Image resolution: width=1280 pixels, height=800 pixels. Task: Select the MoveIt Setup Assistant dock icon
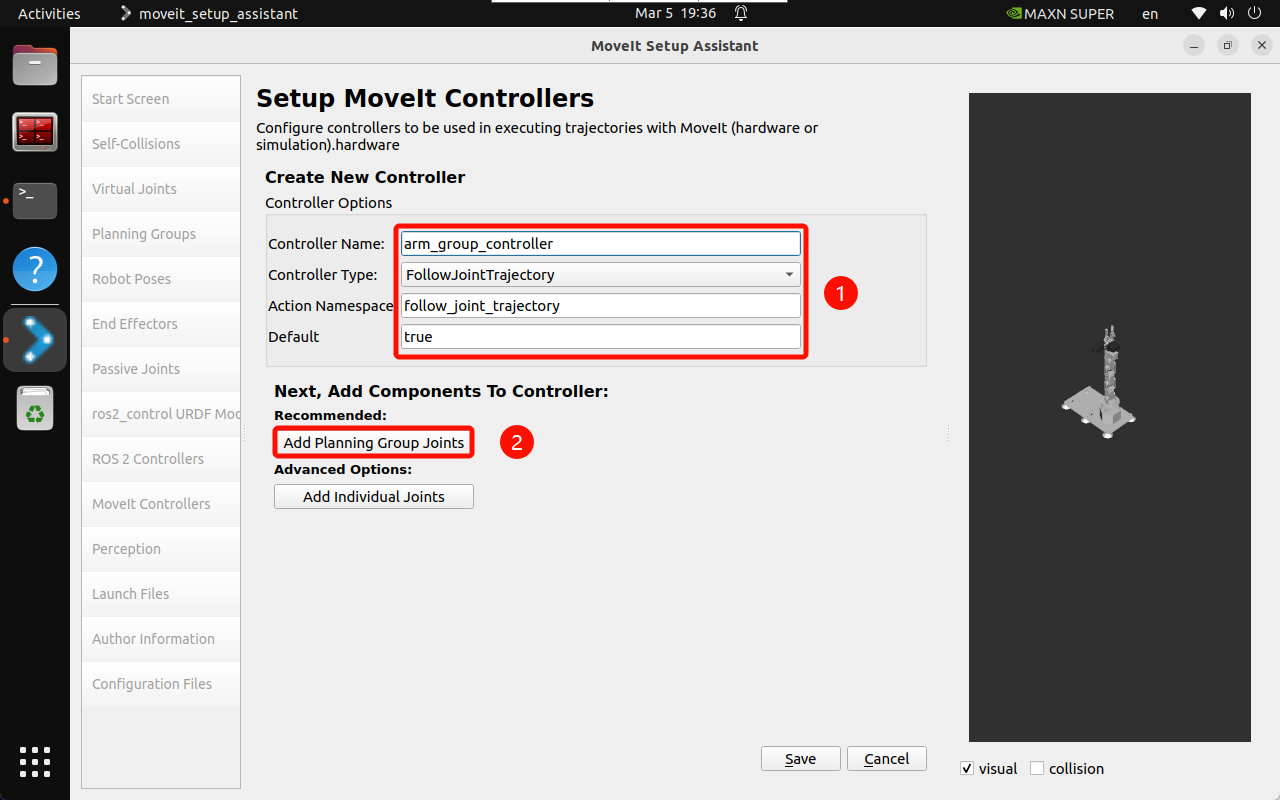(x=35, y=340)
